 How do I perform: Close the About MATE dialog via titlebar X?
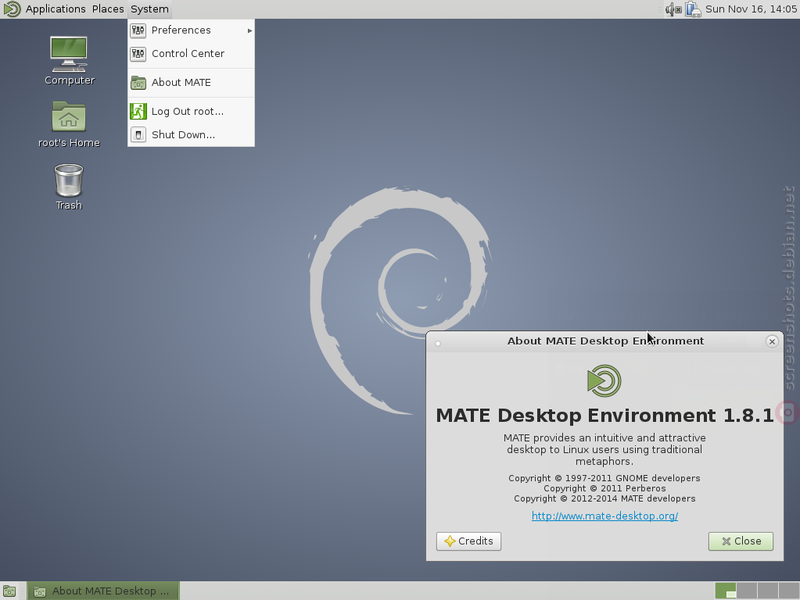click(772, 341)
